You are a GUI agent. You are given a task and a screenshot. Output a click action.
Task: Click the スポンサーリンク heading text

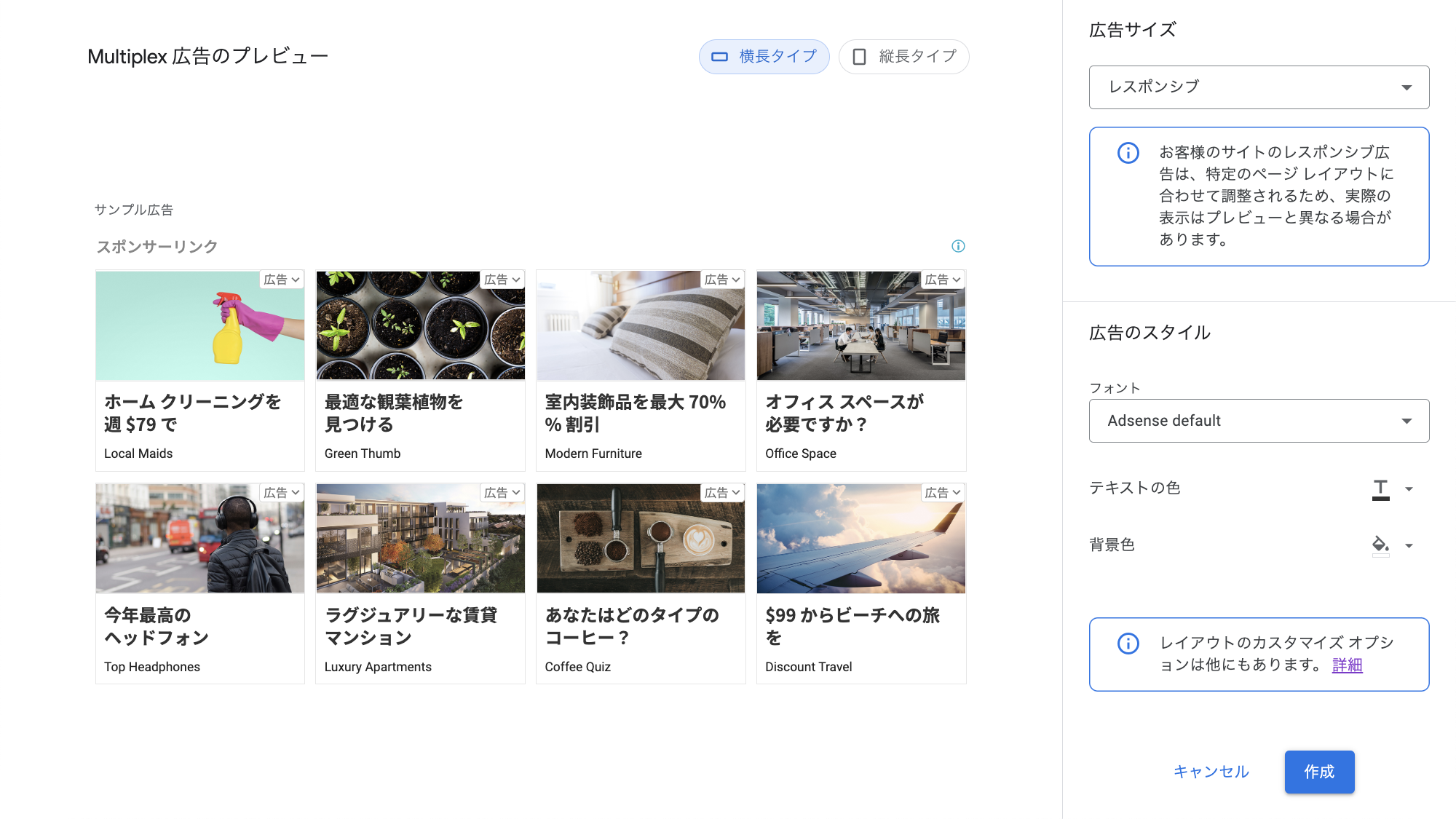[157, 247]
